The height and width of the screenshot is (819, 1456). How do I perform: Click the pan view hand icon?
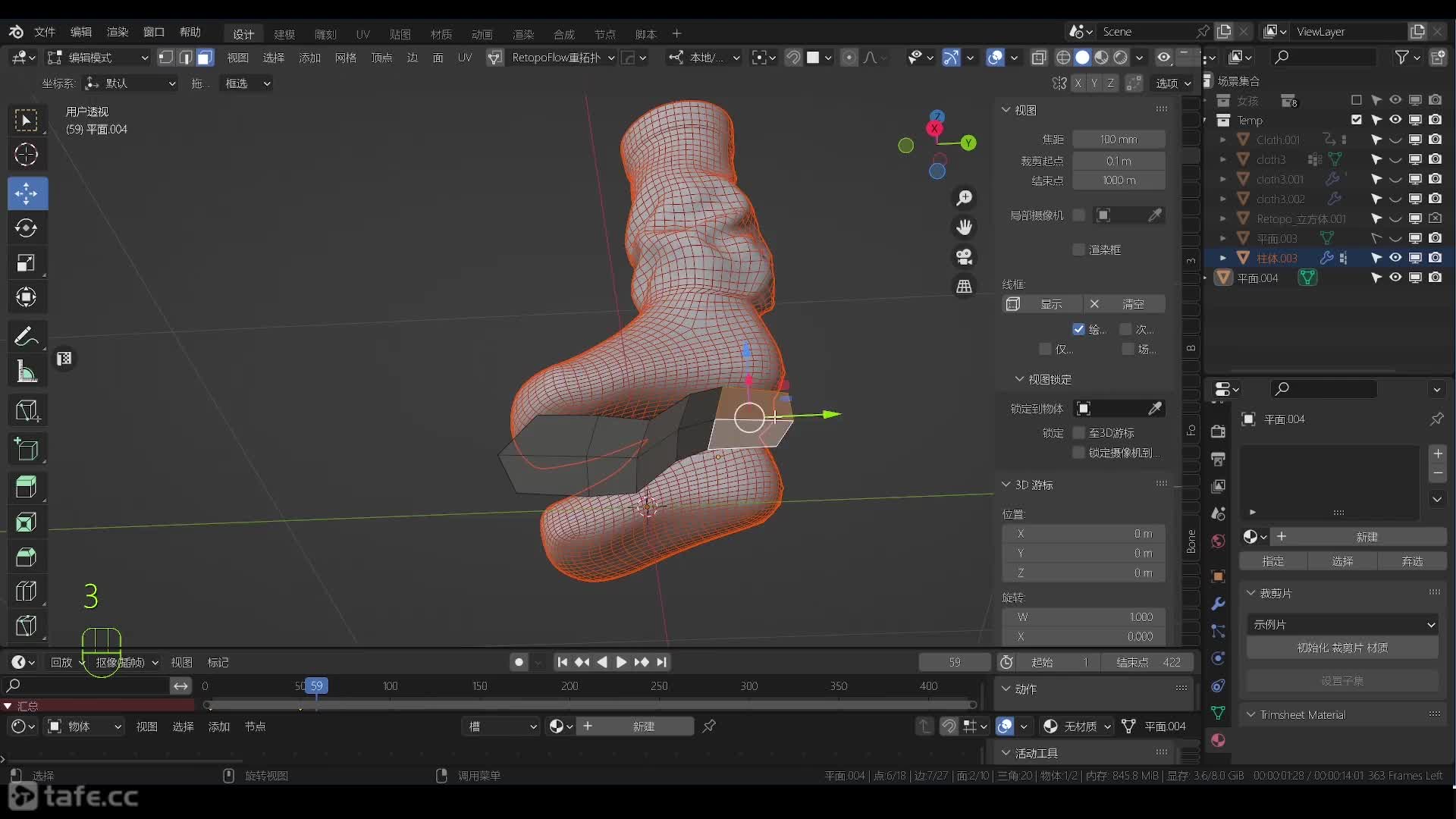coord(964,227)
